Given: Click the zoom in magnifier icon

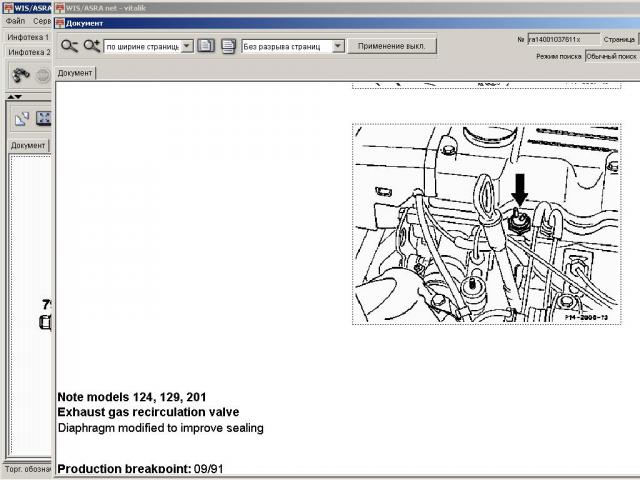Looking at the screenshot, I should click(91, 45).
